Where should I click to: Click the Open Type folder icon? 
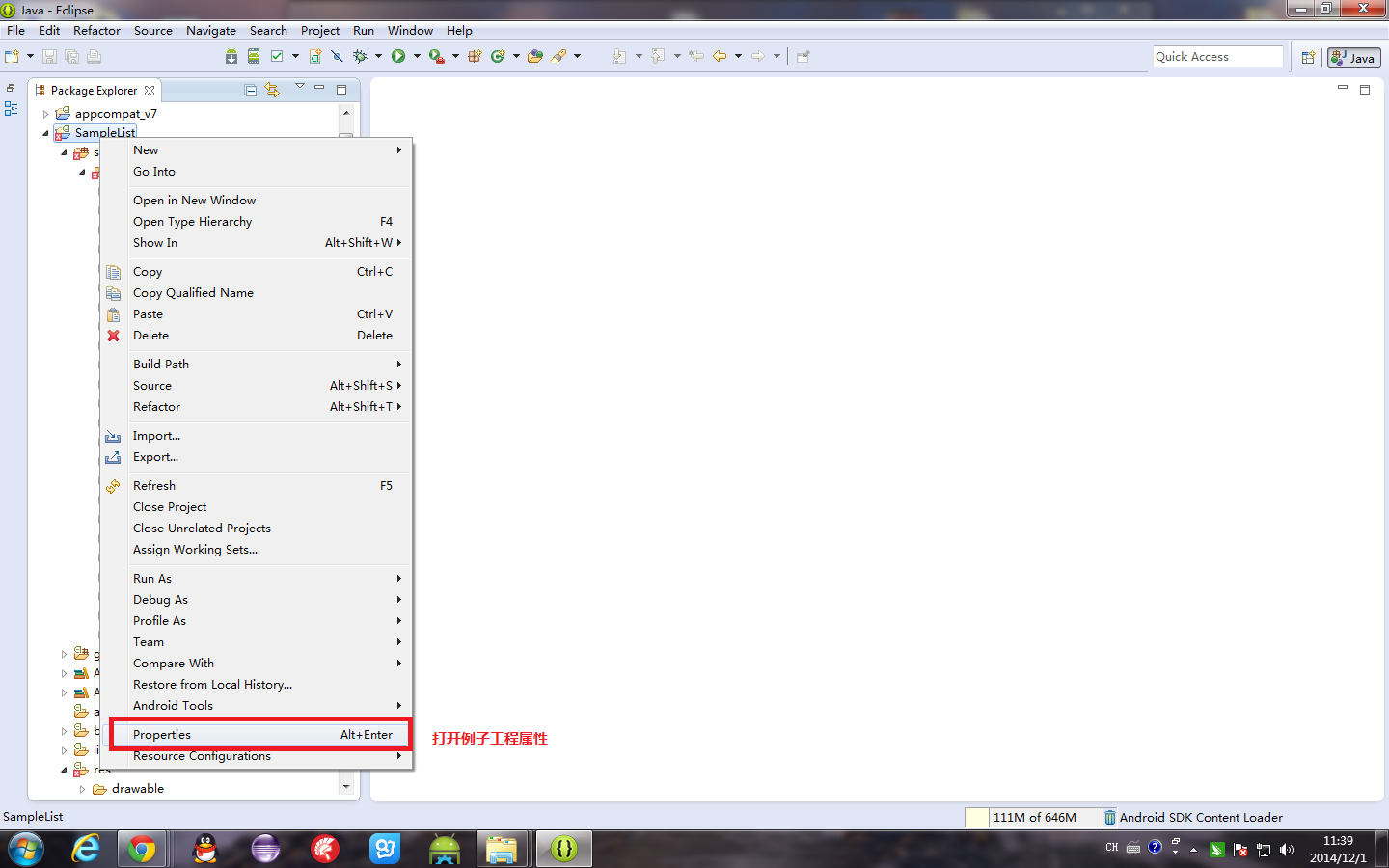pyautogui.click(x=535, y=56)
